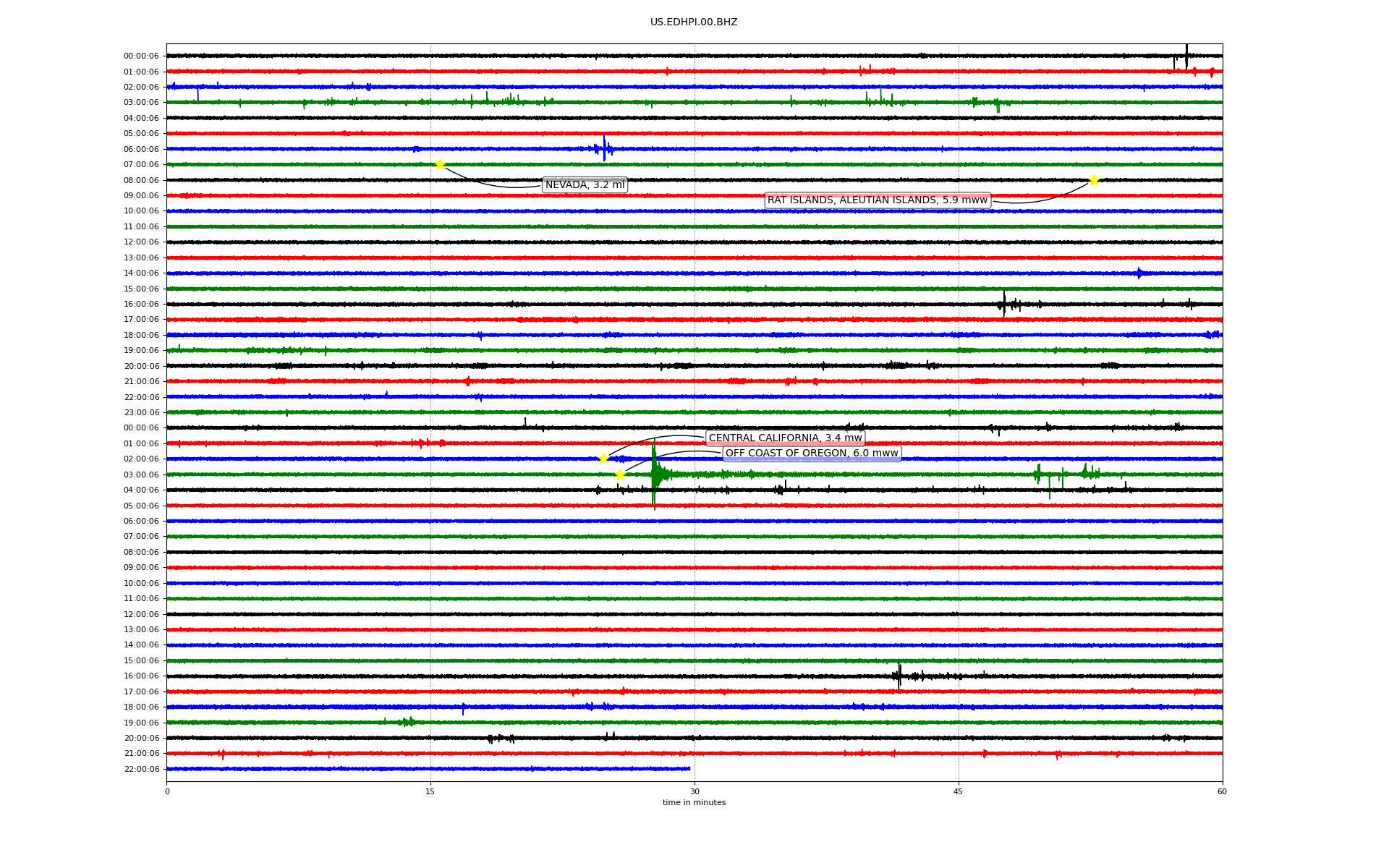Click RAT ISLANDS, ALEUTIAN ISLANDS 5.9 mww label
1389x868 pixels.
pos(877,200)
